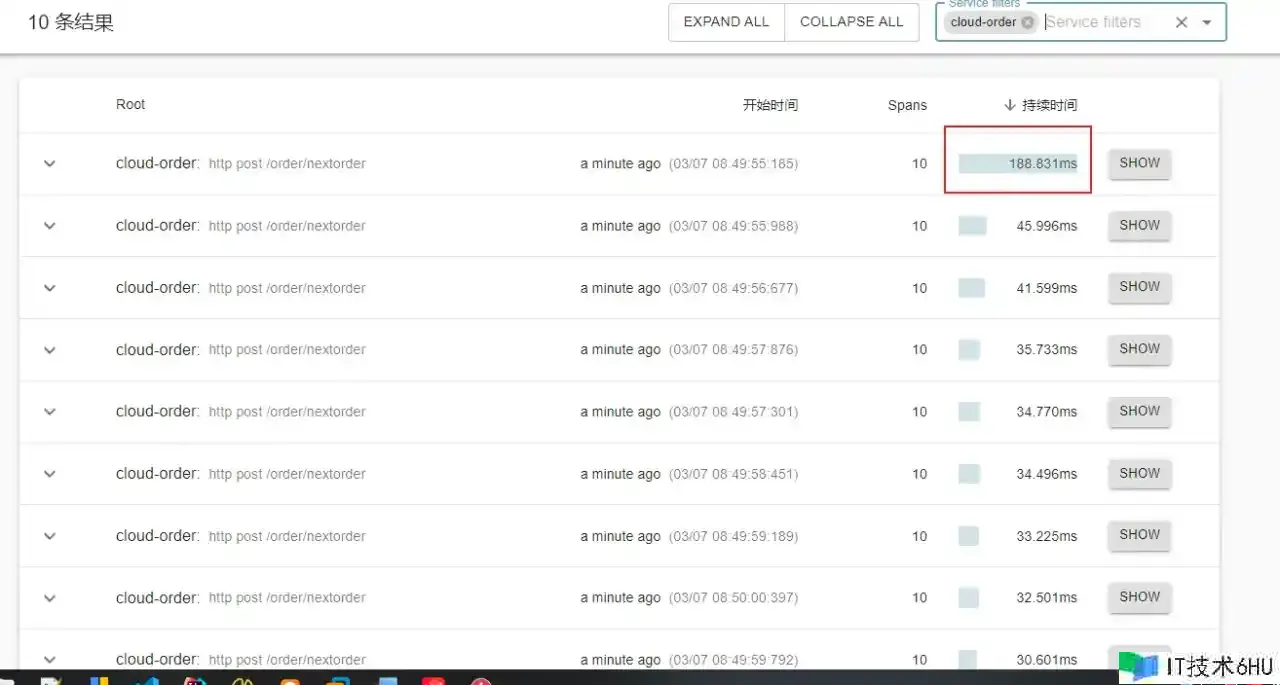
Task: Open the Service filters dropdown arrow
Action: pos(1207,22)
